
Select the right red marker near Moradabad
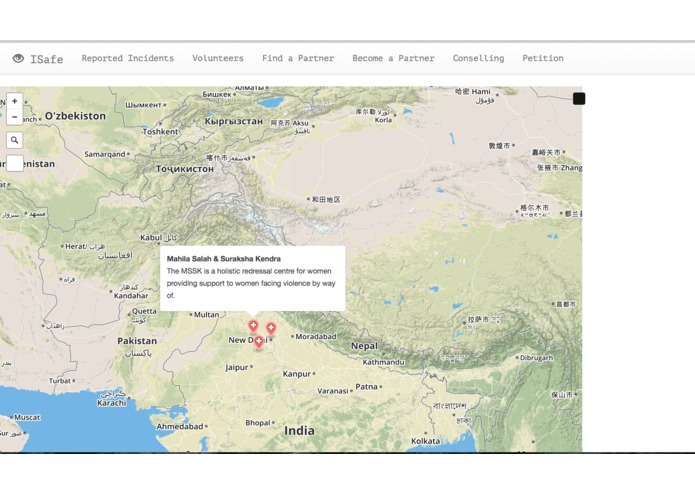271,328
